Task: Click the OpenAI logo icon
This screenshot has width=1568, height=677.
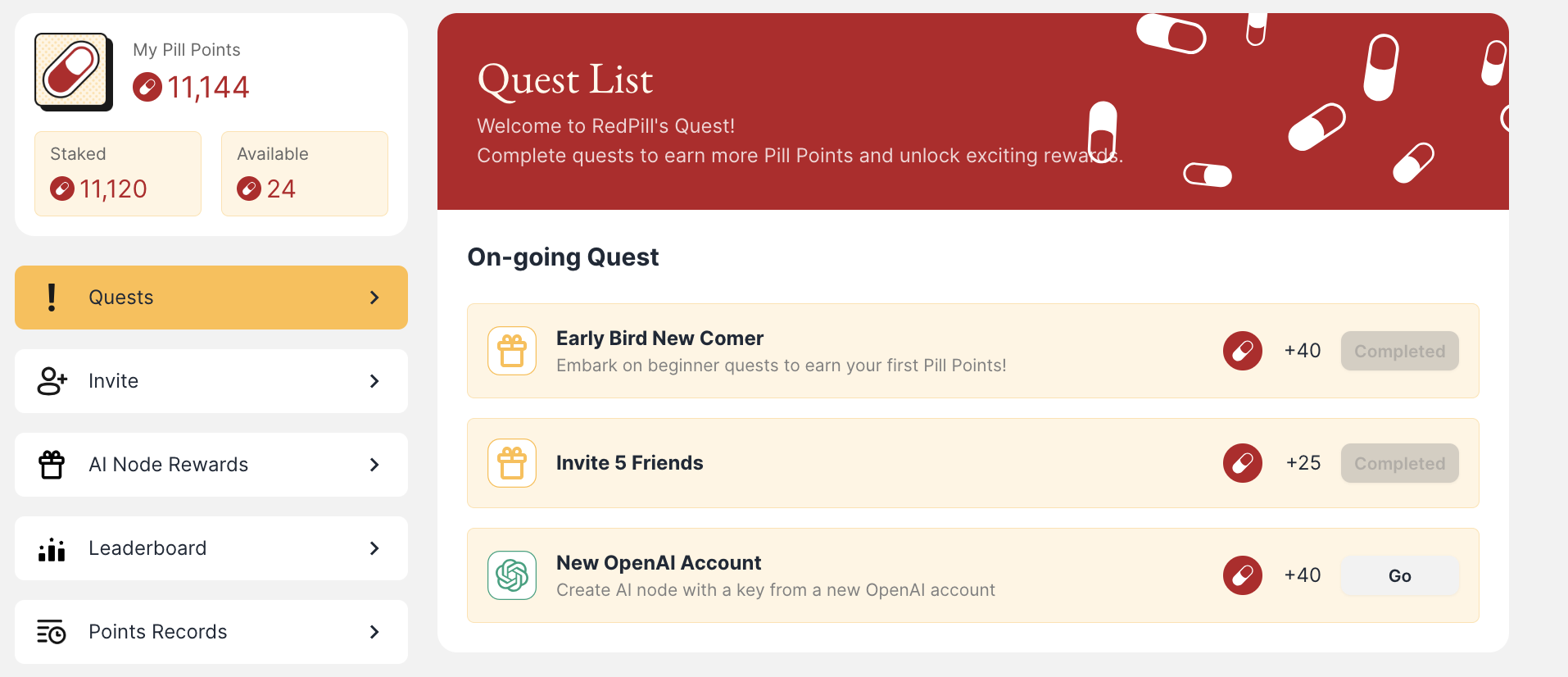Action: [x=512, y=575]
